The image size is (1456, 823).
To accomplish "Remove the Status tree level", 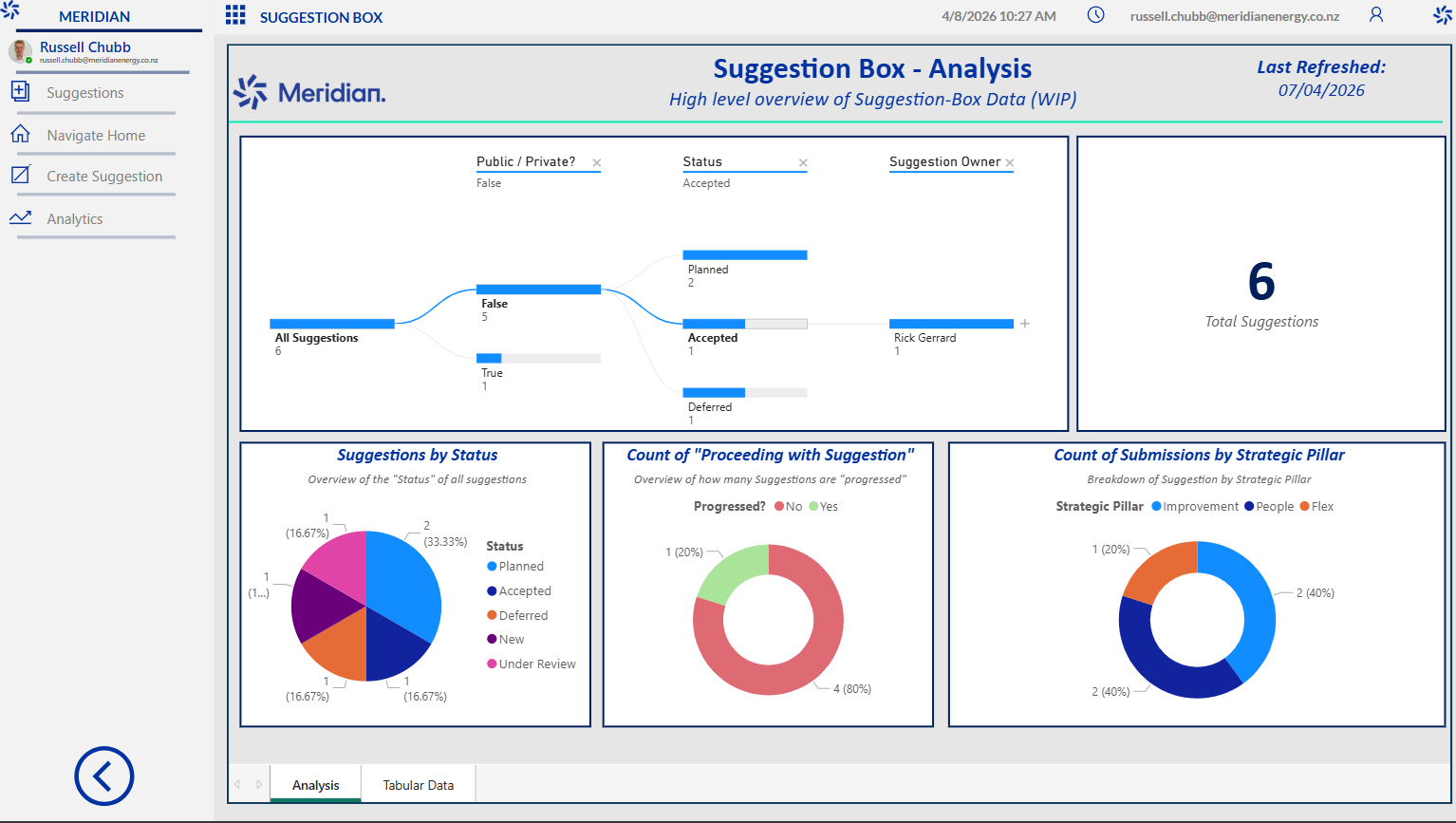I will [803, 163].
